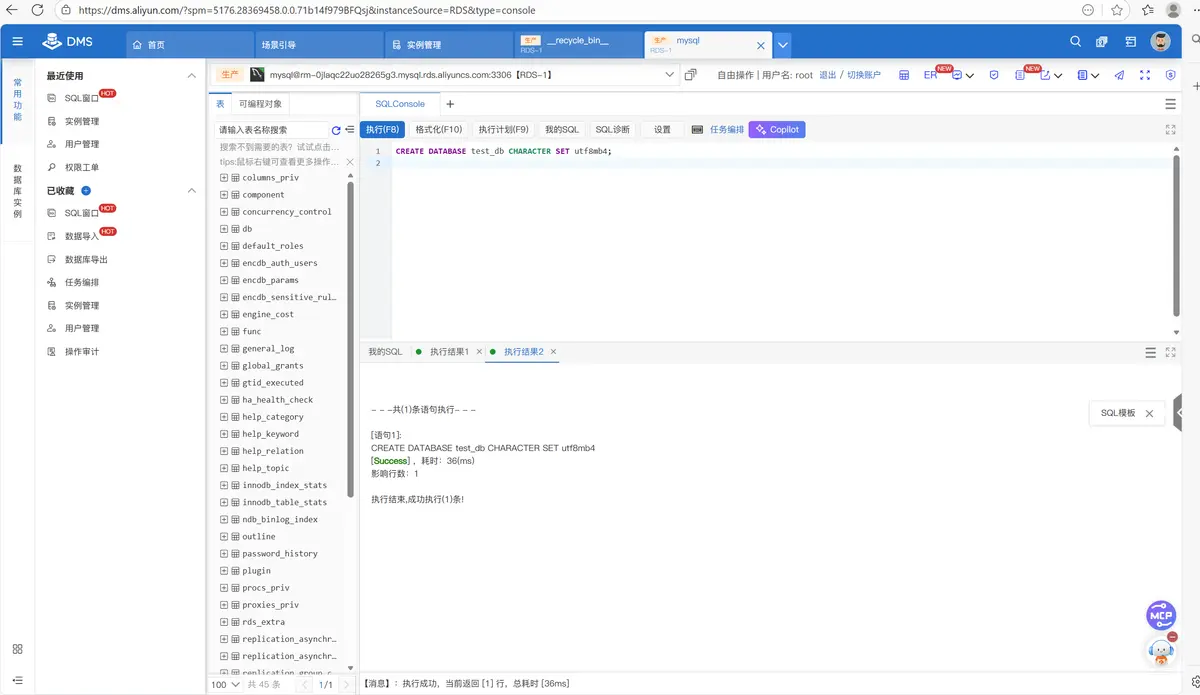
Task: Open 权限工单 in sidebar
Action: [82, 167]
